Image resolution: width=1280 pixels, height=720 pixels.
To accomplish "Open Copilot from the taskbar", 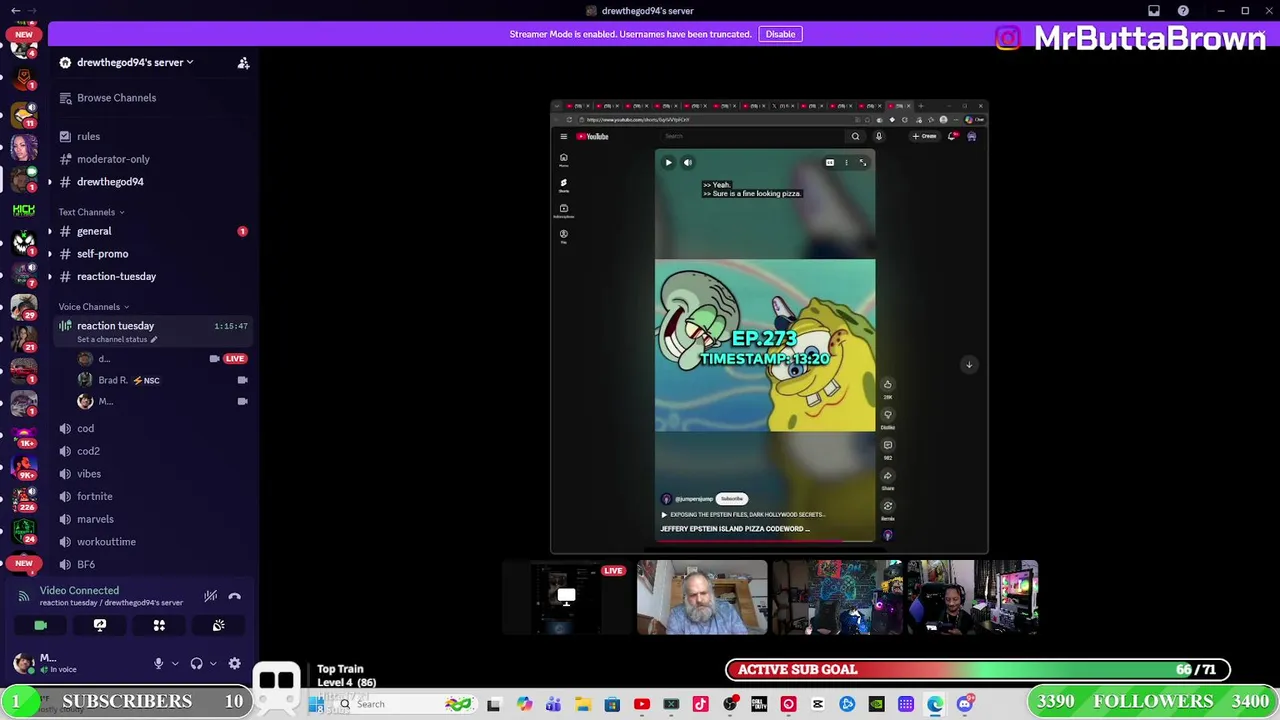I will point(524,704).
